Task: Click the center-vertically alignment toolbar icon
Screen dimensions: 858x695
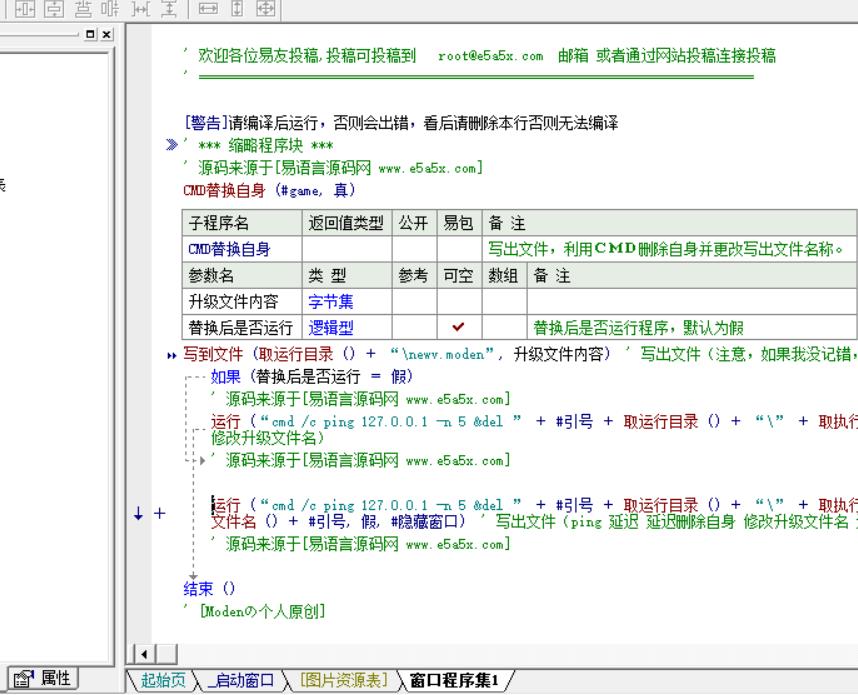Action: pyautogui.click(x=54, y=8)
